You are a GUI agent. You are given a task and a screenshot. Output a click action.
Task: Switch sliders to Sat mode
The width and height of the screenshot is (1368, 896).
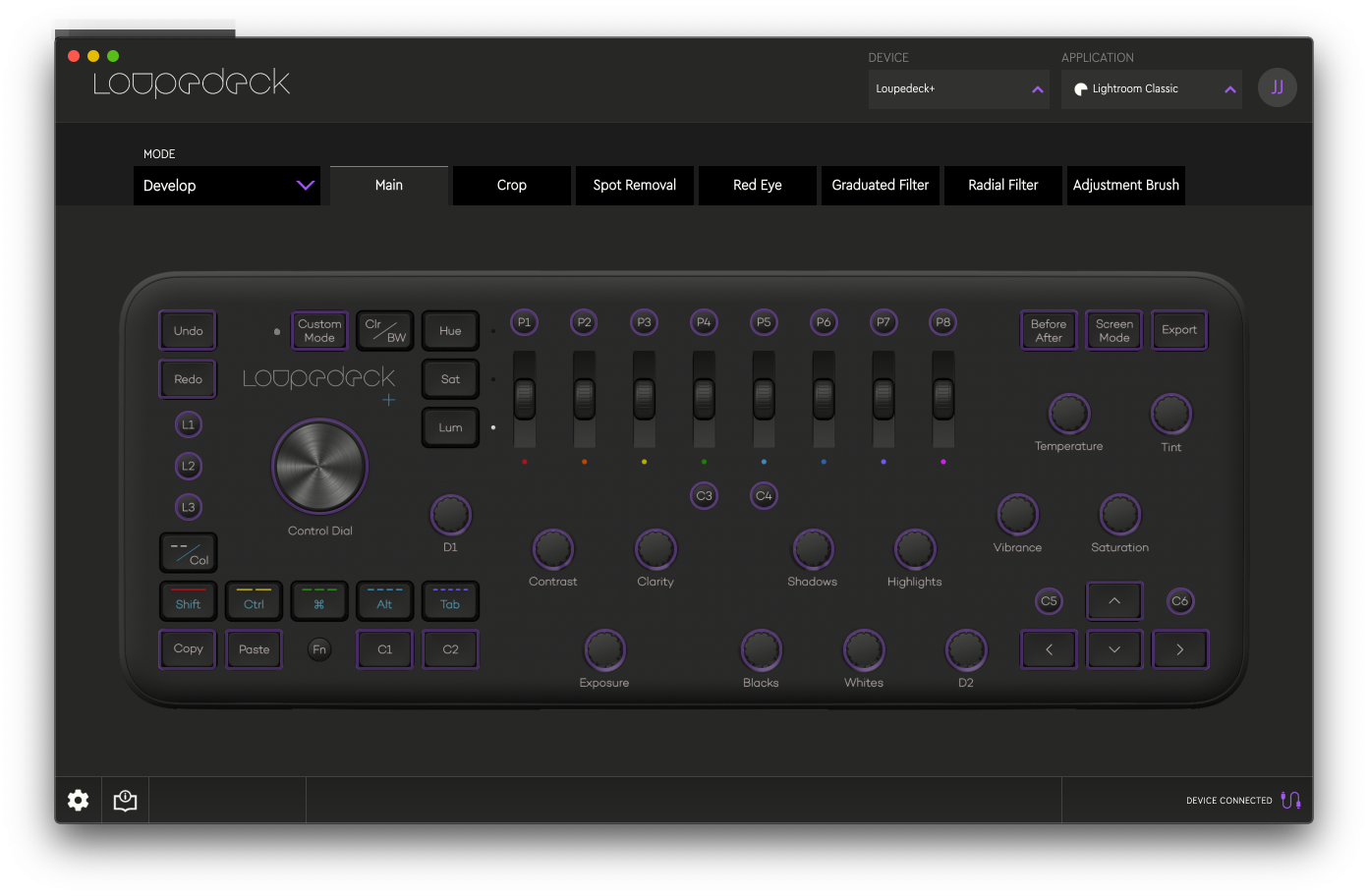(x=450, y=379)
